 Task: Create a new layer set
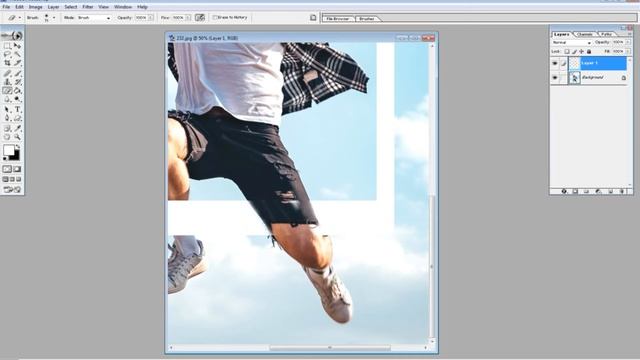pyautogui.click(x=587, y=191)
